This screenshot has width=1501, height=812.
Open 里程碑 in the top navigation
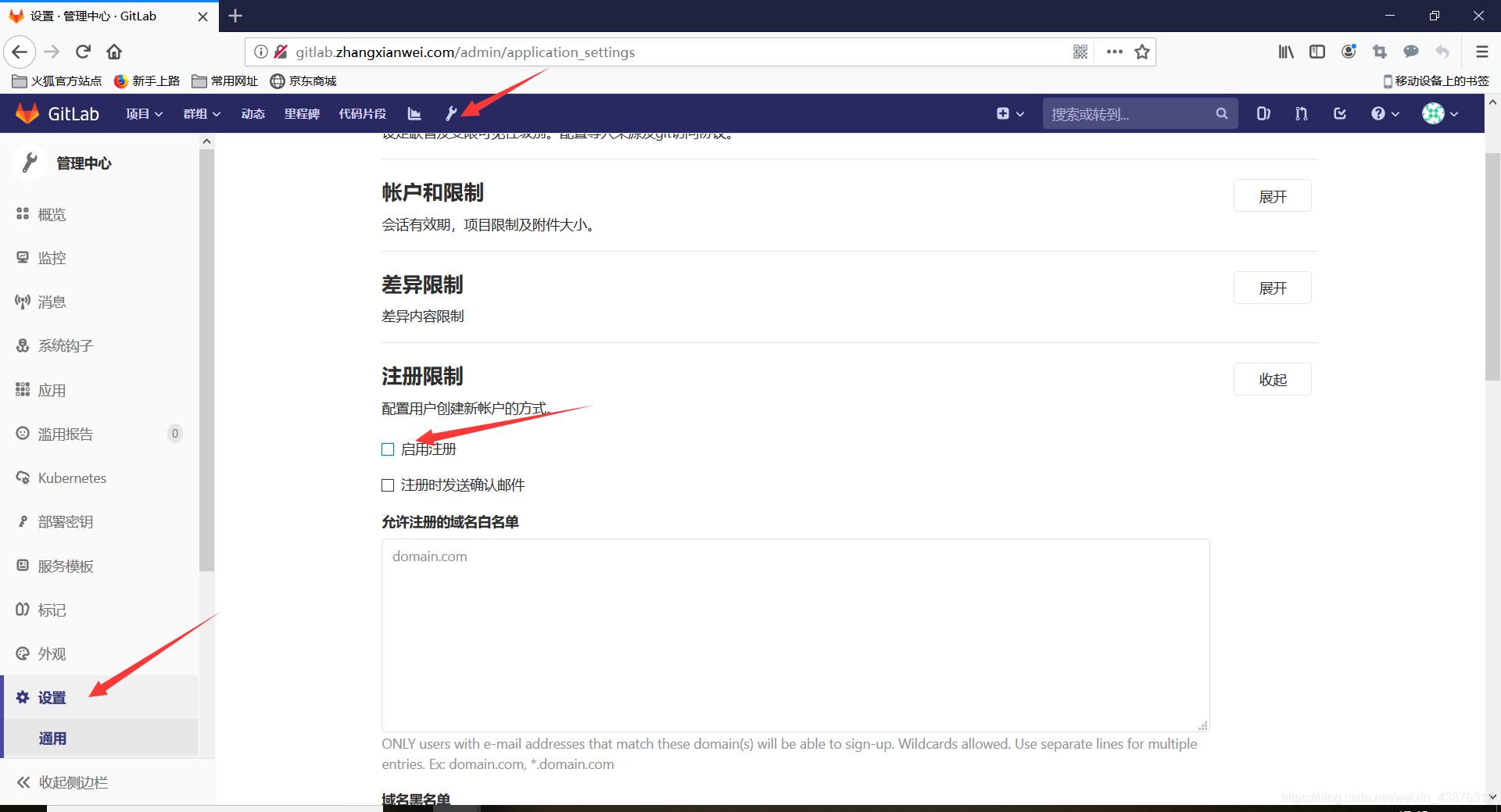click(302, 113)
